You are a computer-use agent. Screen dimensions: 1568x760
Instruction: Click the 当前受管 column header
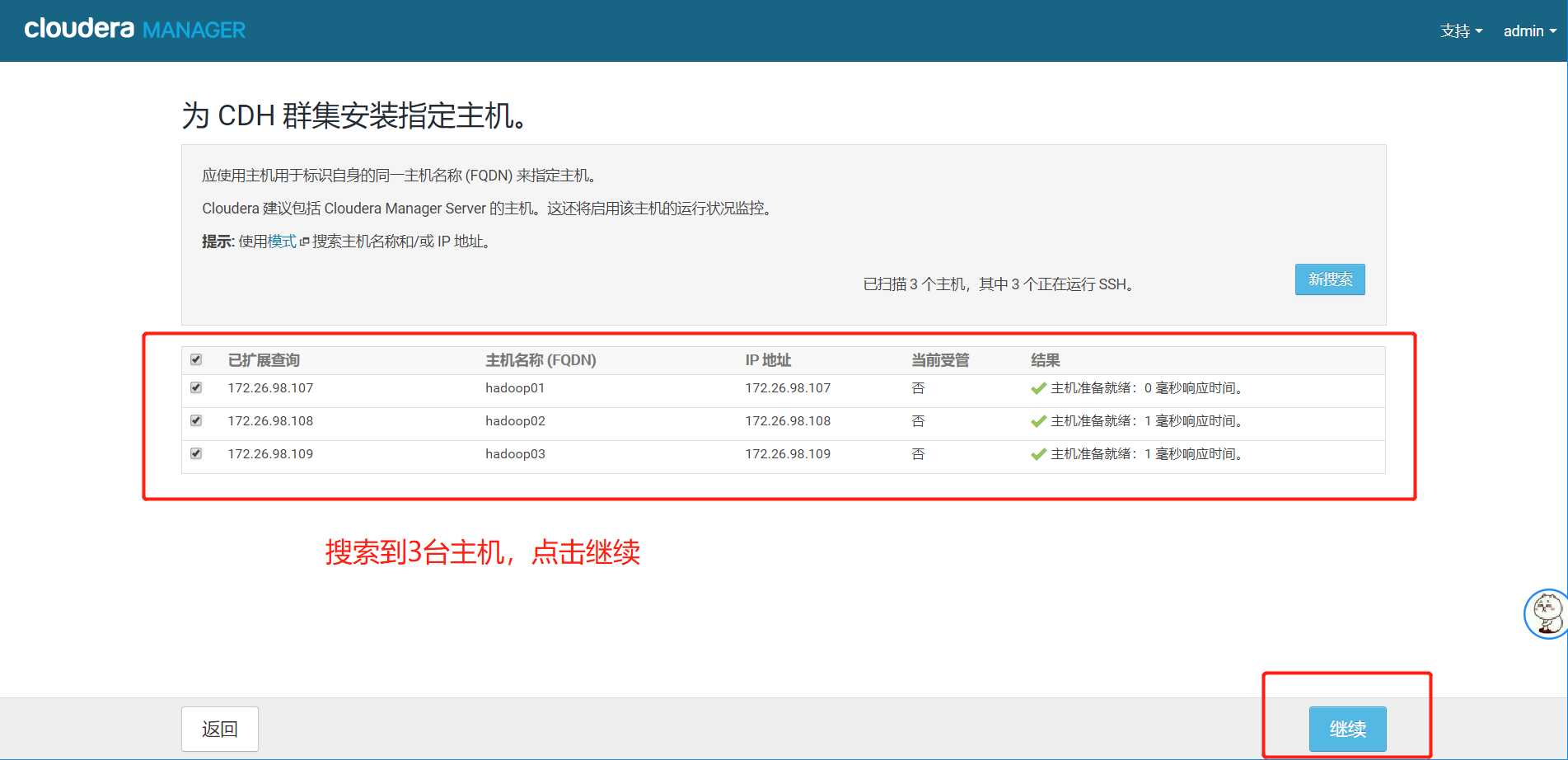(940, 360)
